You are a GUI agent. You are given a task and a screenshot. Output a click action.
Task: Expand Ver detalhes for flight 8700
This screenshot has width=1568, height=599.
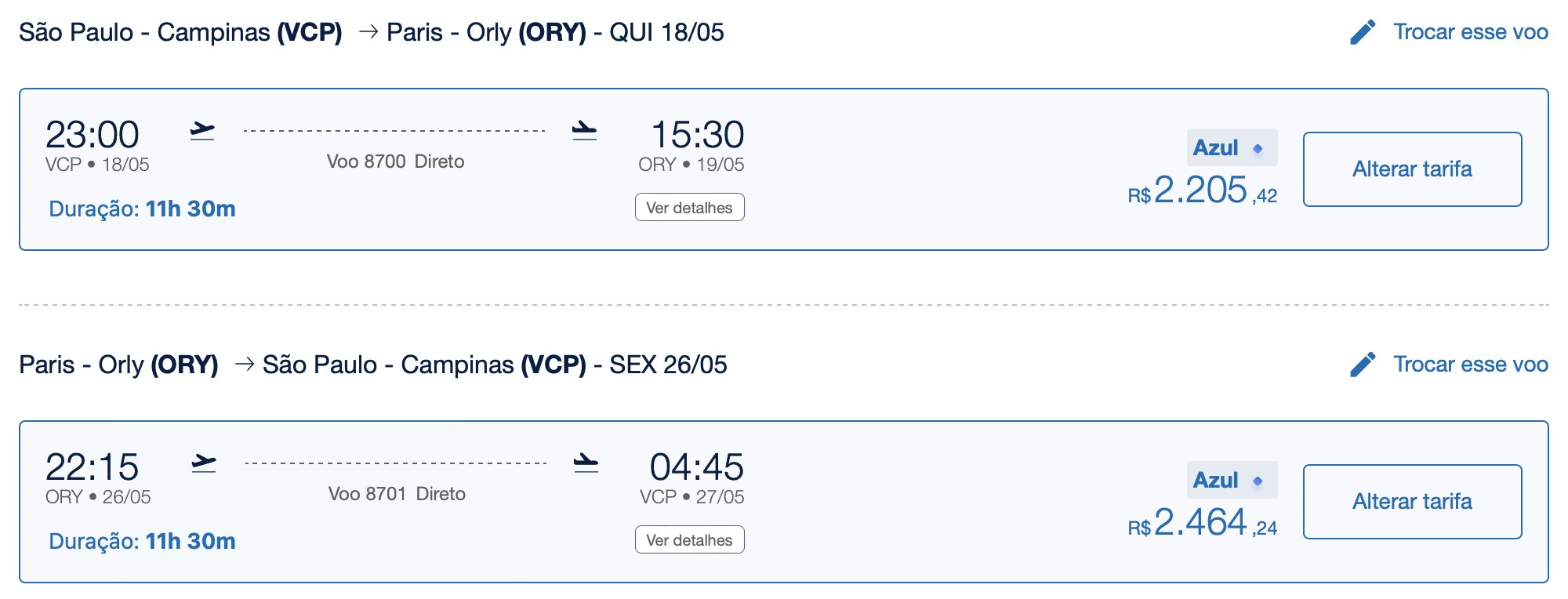tap(689, 208)
